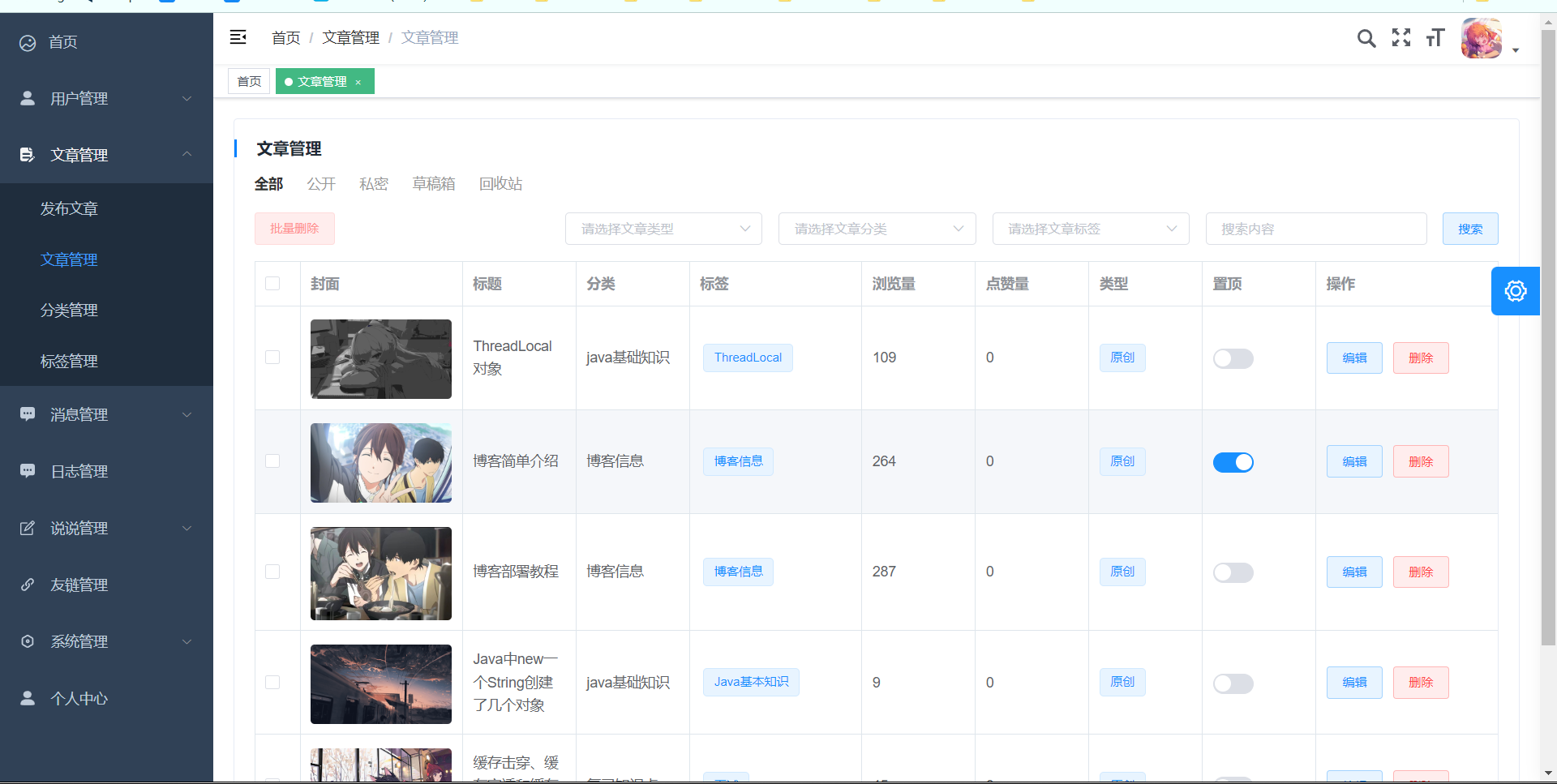Screen dimensions: 1557x784
Task: Click the 搜索内容 input field
Action: coord(1316,229)
